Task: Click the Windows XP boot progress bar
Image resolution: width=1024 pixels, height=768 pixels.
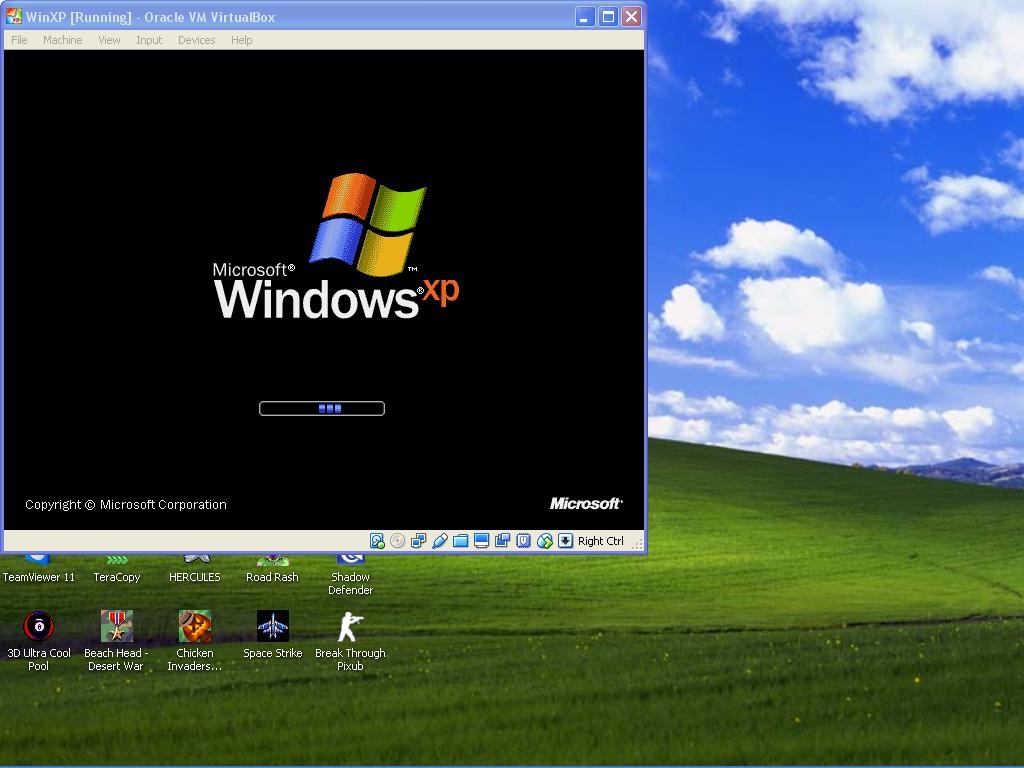Action: click(x=322, y=408)
